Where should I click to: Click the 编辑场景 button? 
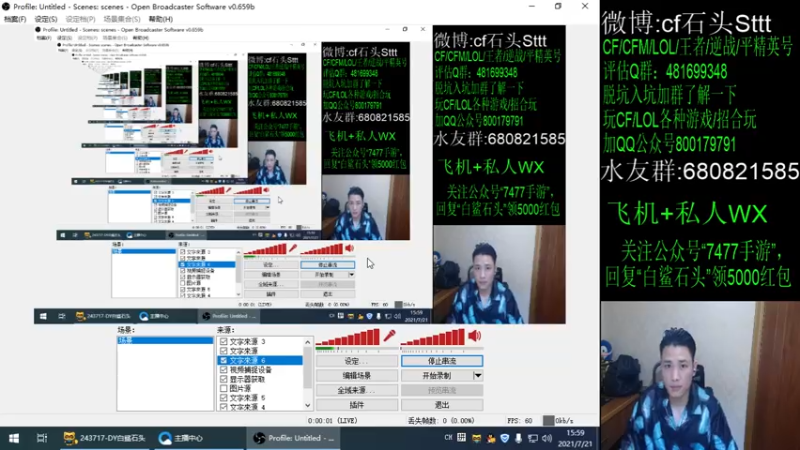click(357, 376)
